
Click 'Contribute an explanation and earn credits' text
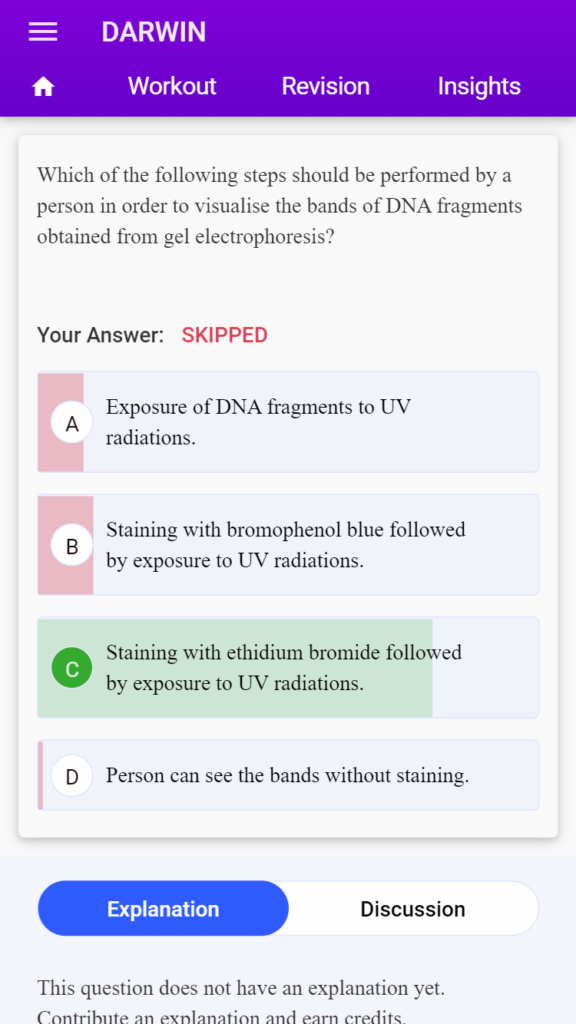[221, 1017]
